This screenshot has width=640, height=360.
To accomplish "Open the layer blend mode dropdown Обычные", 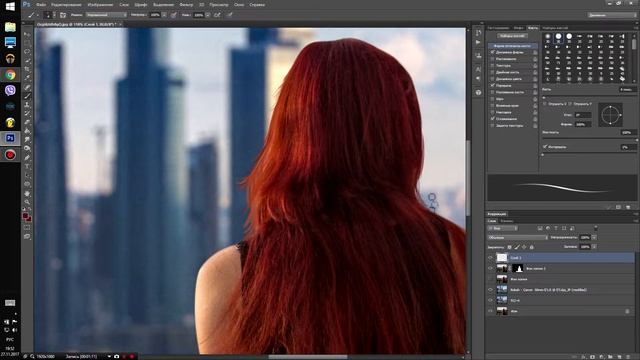I will [x=518, y=237].
